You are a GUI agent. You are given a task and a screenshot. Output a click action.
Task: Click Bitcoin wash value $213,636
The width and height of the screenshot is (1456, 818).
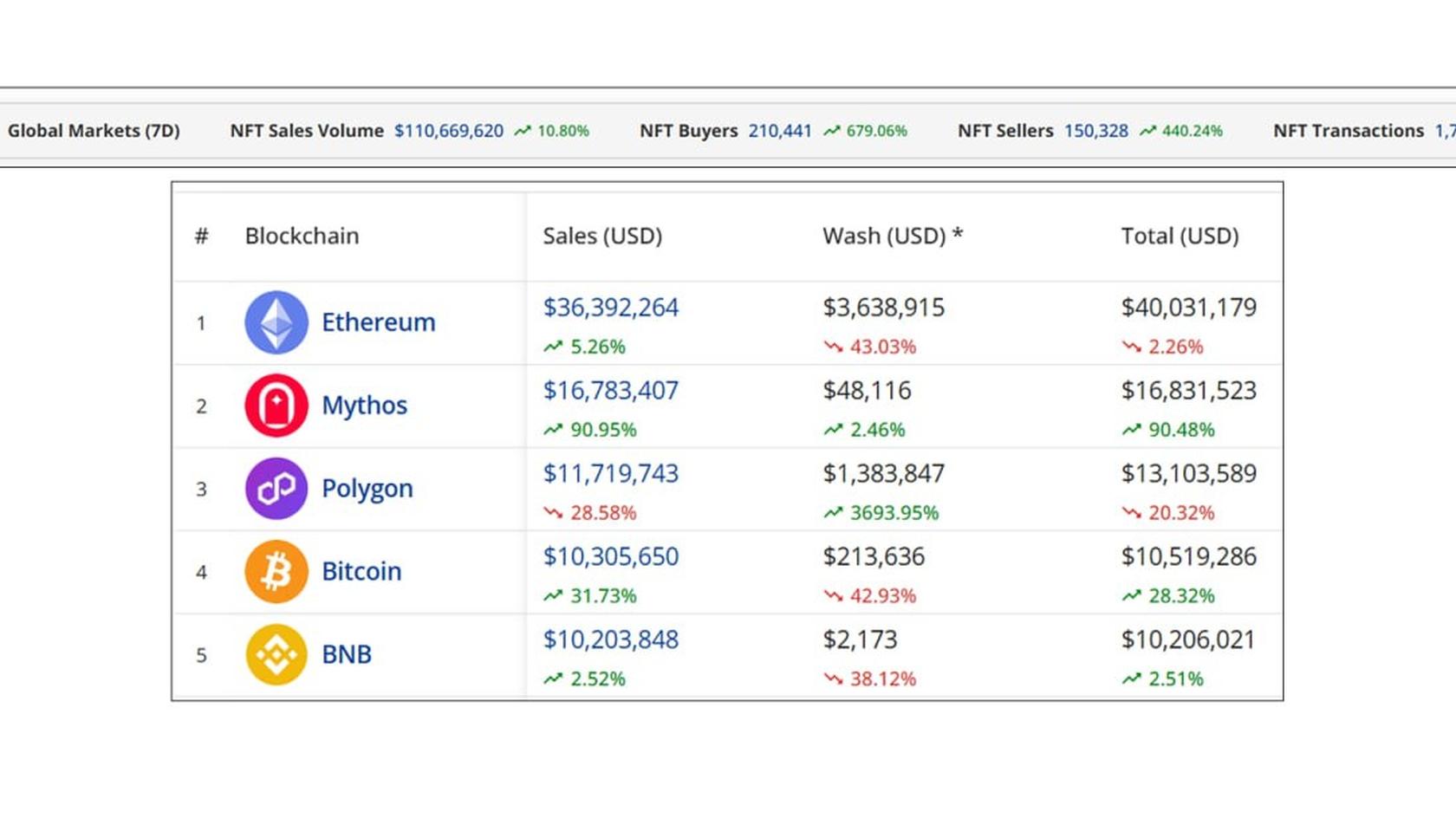click(874, 557)
